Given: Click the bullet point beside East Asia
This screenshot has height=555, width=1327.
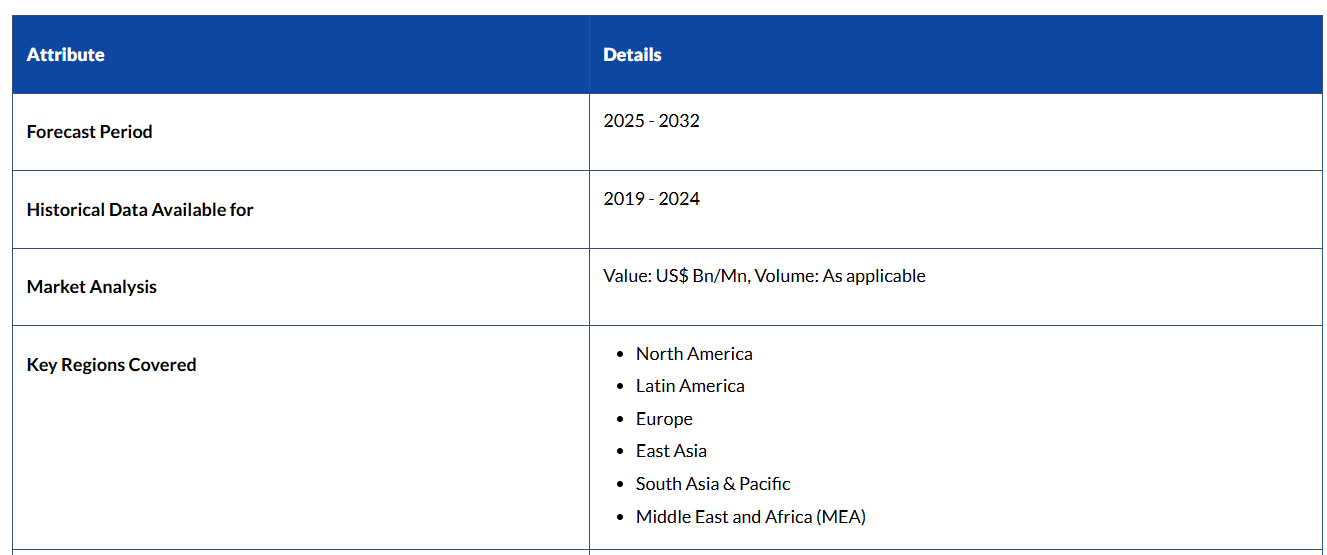Looking at the screenshot, I should (621, 452).
